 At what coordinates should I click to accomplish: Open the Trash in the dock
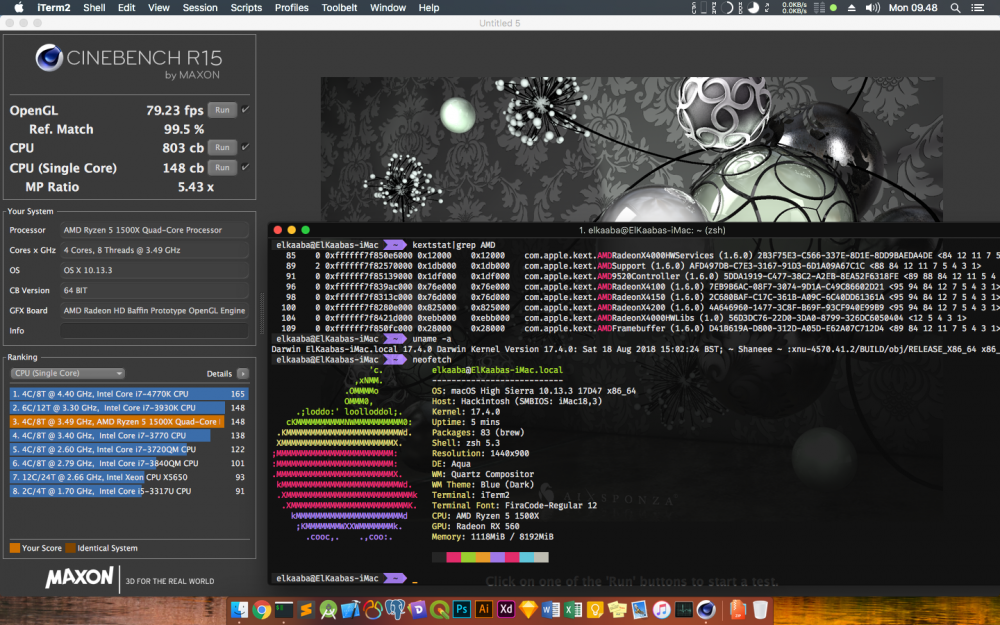click(x=760, y=610)
